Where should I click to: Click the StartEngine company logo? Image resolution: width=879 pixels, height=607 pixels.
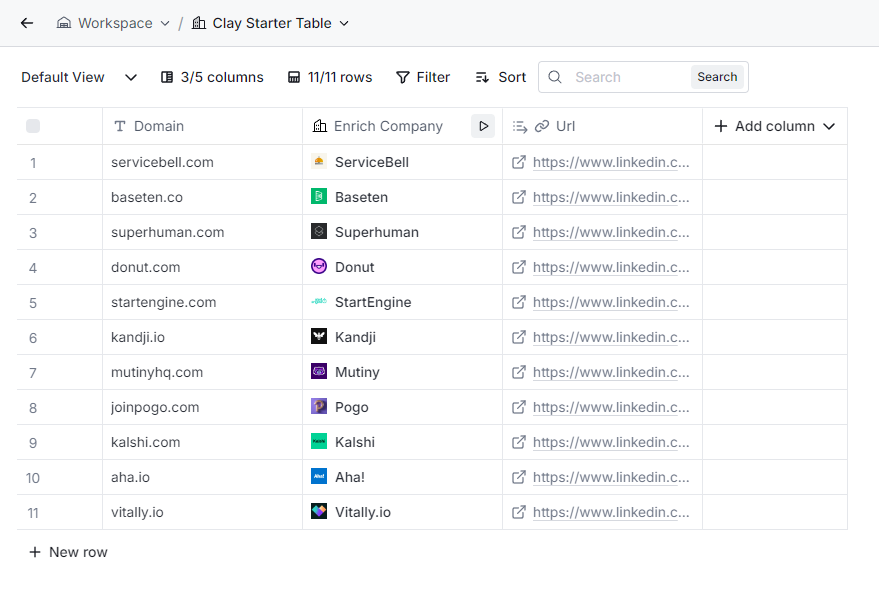pyautogui.click(x=319, y=301)
